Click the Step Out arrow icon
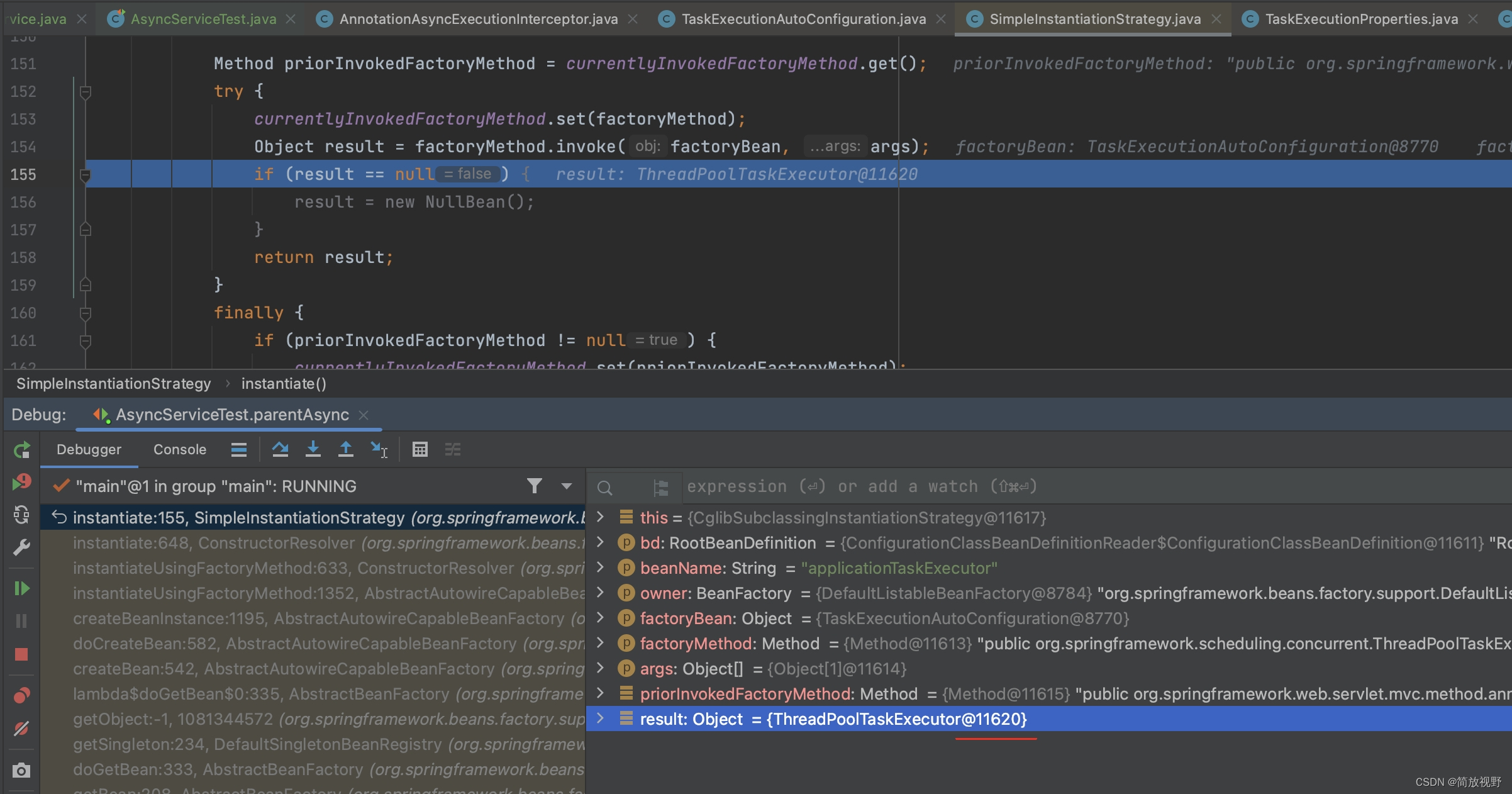The height and width of the screenshot is (794, 1512). [x=345, y=449]
